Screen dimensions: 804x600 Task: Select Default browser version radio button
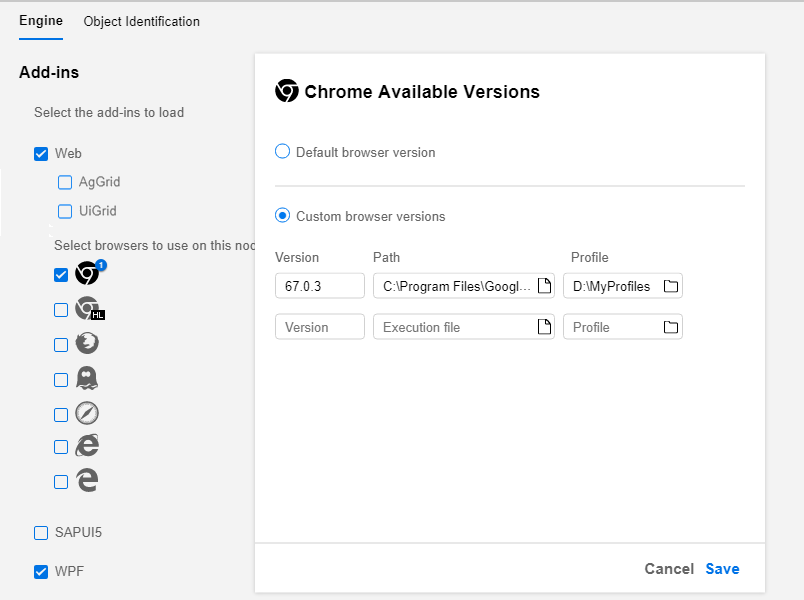[283, 152]
